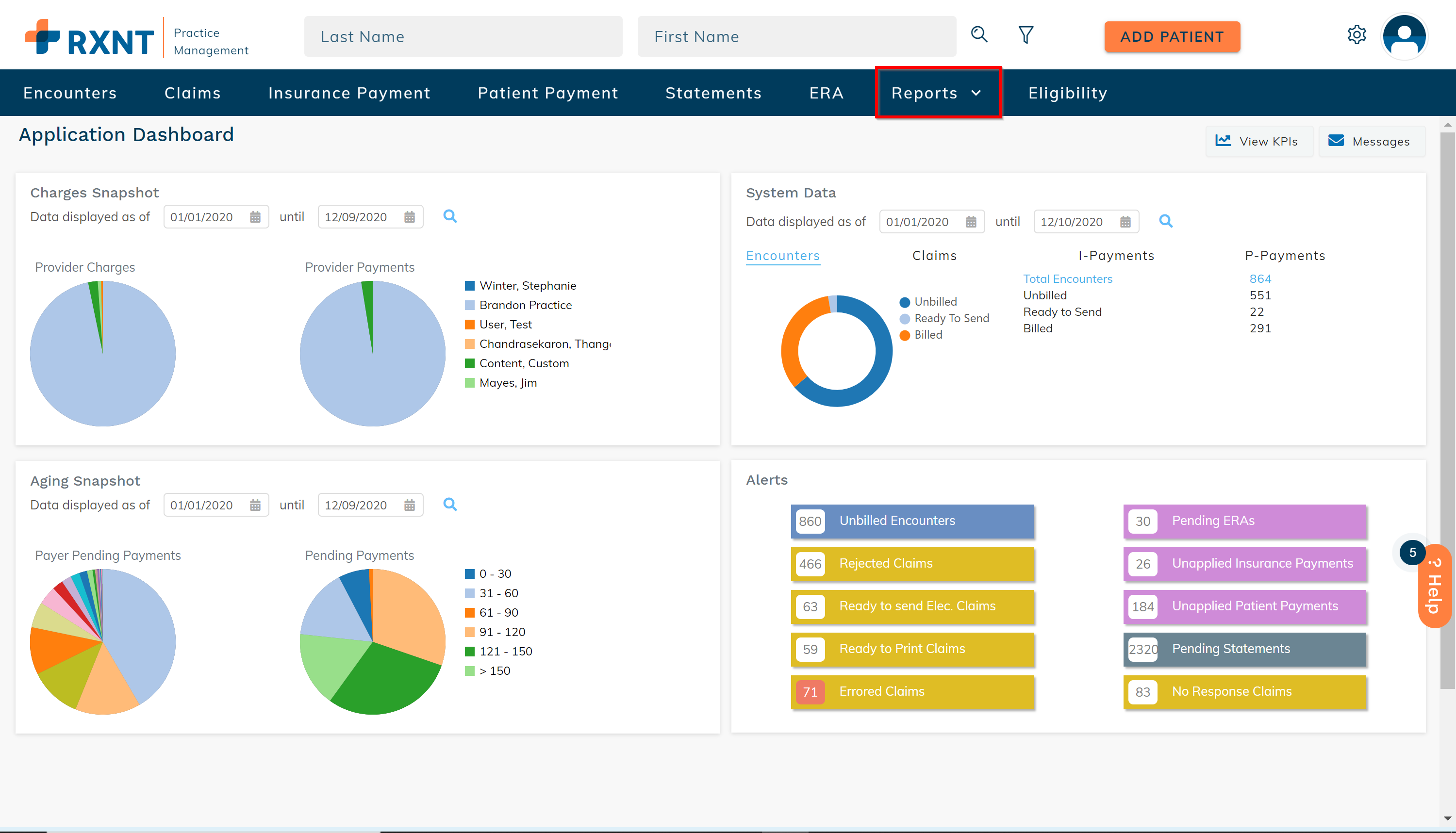Image resolution: width=1456 pixels, height=833 pixels.
Task: Open System Data end date calendar
Action: 1125,222
